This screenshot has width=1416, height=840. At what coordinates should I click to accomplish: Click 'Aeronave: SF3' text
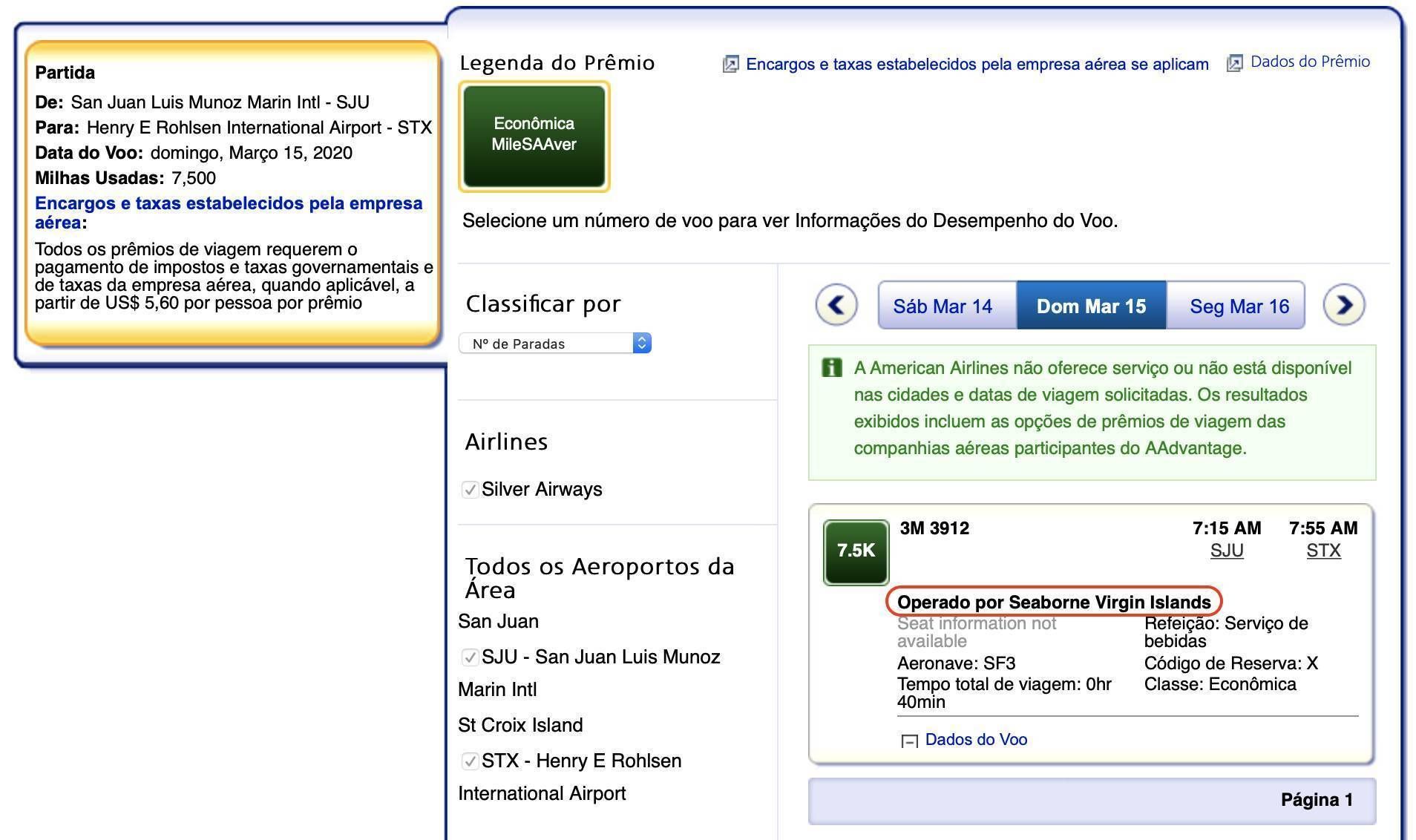(956, 663)
